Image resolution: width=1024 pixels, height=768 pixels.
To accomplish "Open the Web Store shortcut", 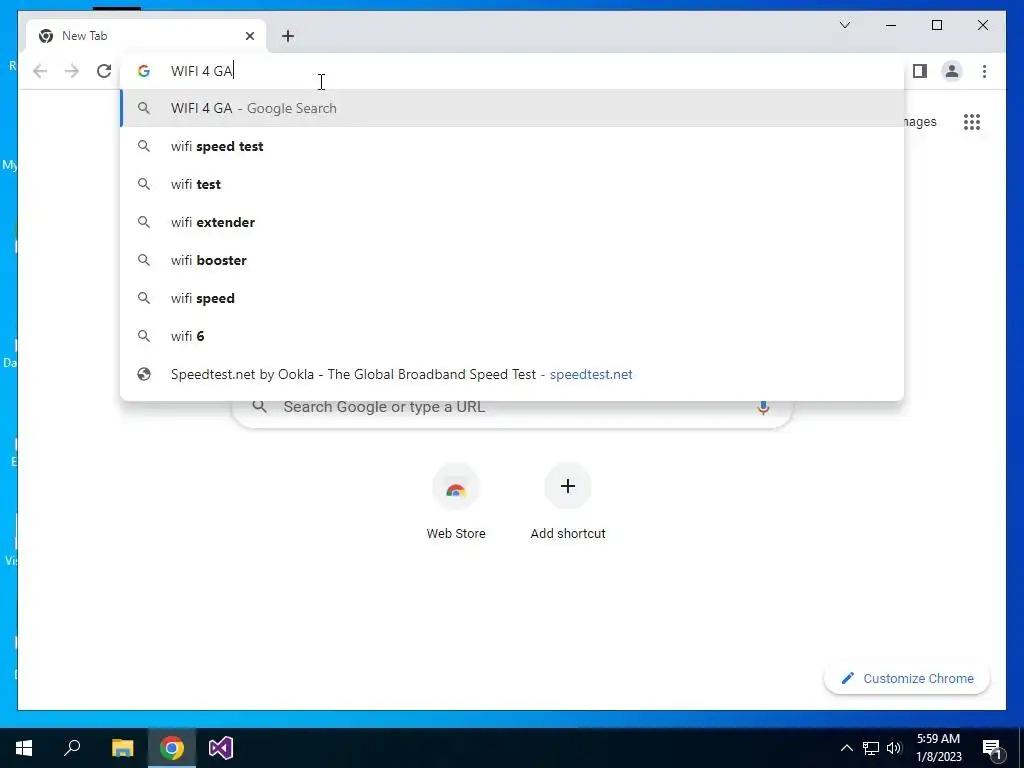I will tap(456, 503).
